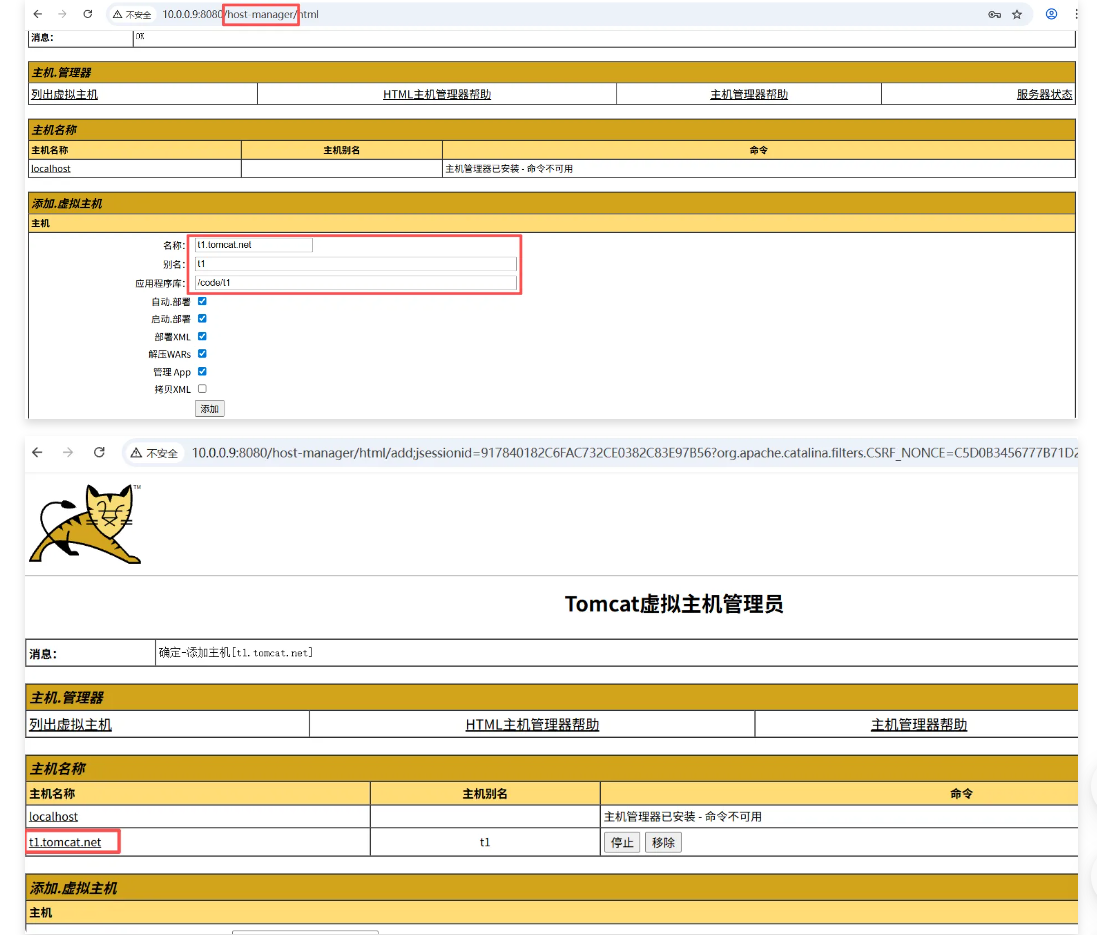Click the 名称 field containing t1.tomcat.net
This screenshot has height=935, width=1097.
[x=254, y=245]
